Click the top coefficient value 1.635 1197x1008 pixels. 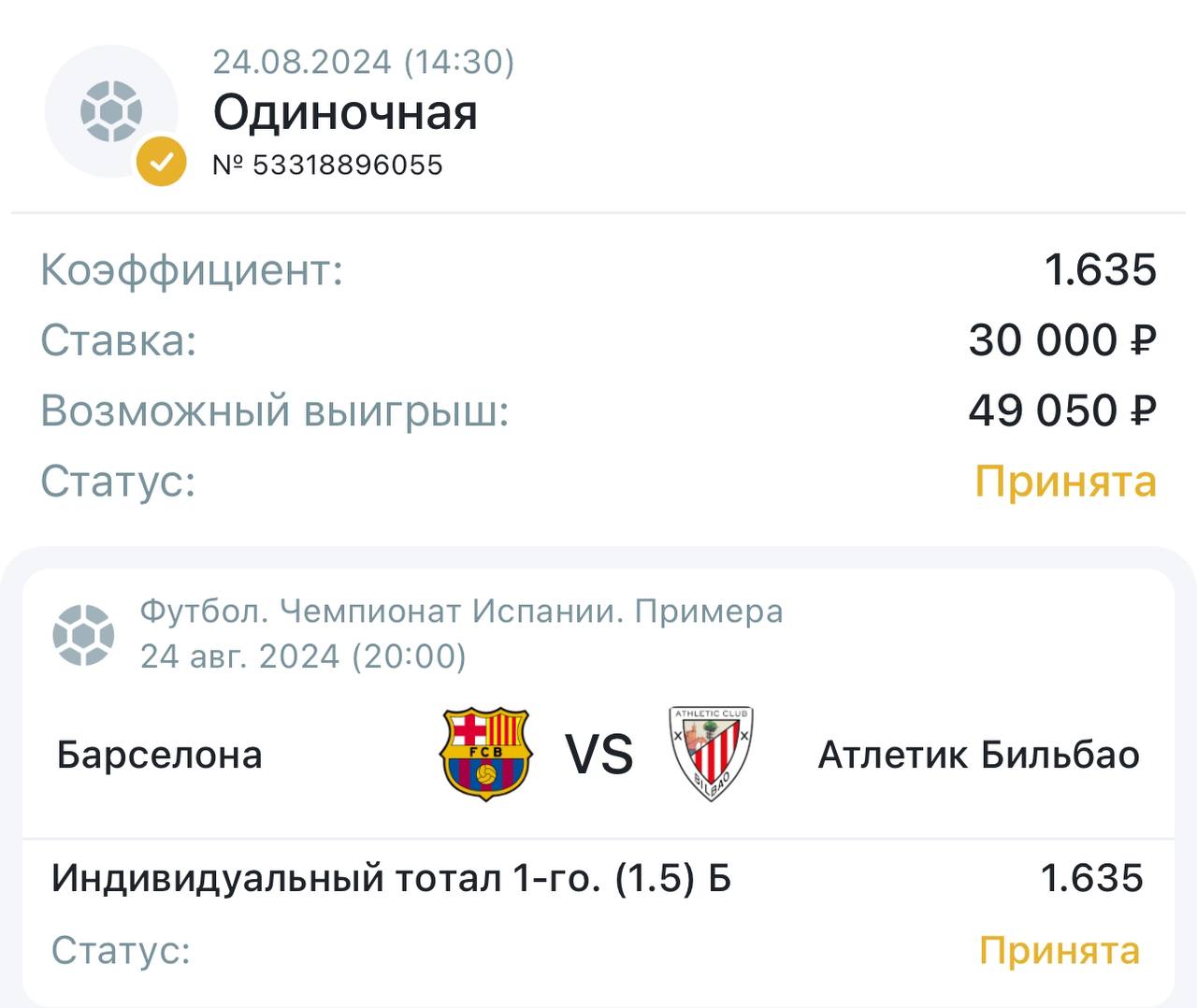[1100, 270]
